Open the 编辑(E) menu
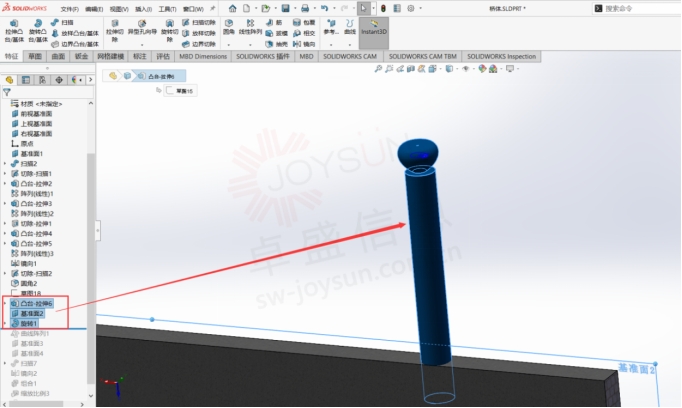 point(94,9)
